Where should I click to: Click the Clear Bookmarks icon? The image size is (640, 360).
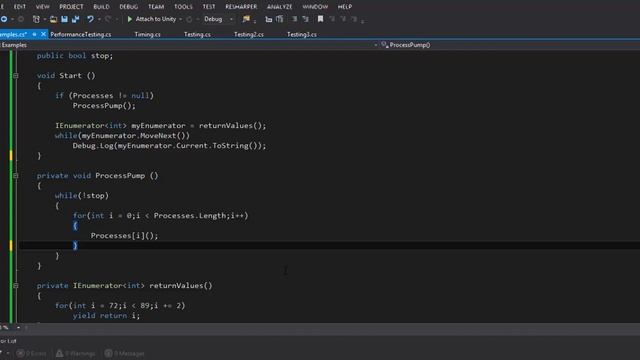(354, 19)
